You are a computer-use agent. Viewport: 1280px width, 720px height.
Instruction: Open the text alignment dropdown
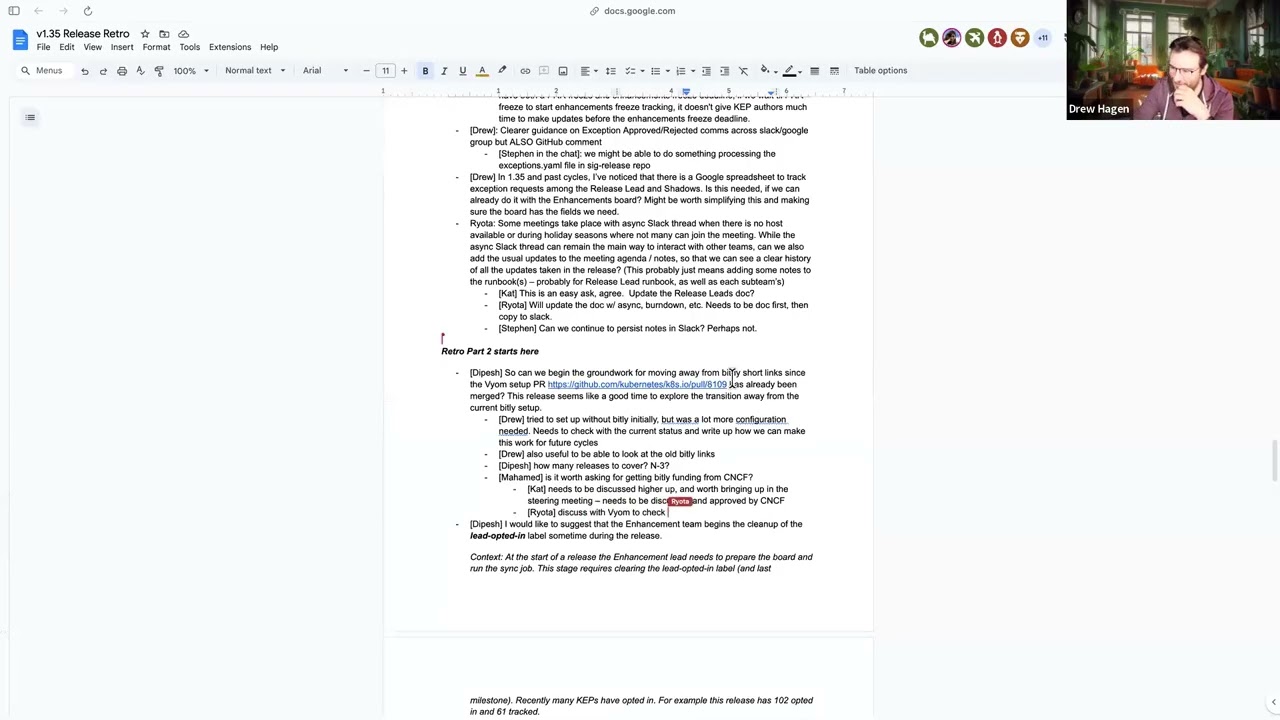click(588, 71)
